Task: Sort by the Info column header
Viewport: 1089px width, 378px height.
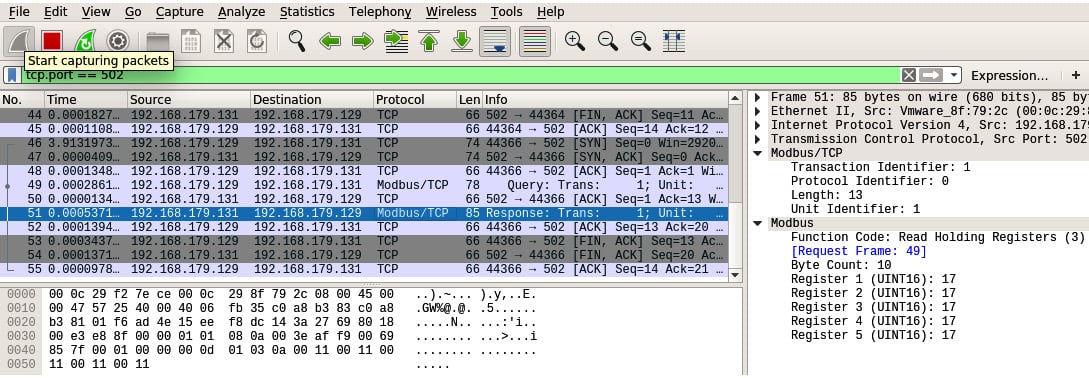Action: (x=604, y=99)
